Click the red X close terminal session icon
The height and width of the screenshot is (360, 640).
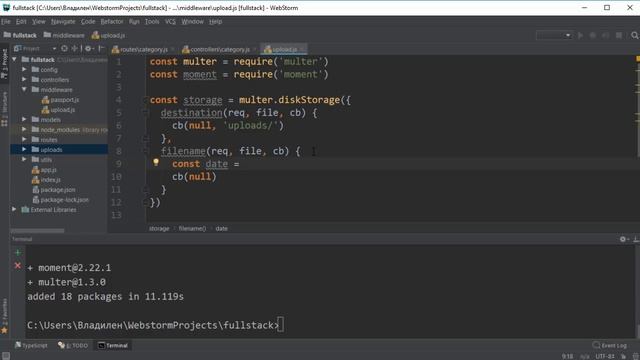click(x=18, y=266)
